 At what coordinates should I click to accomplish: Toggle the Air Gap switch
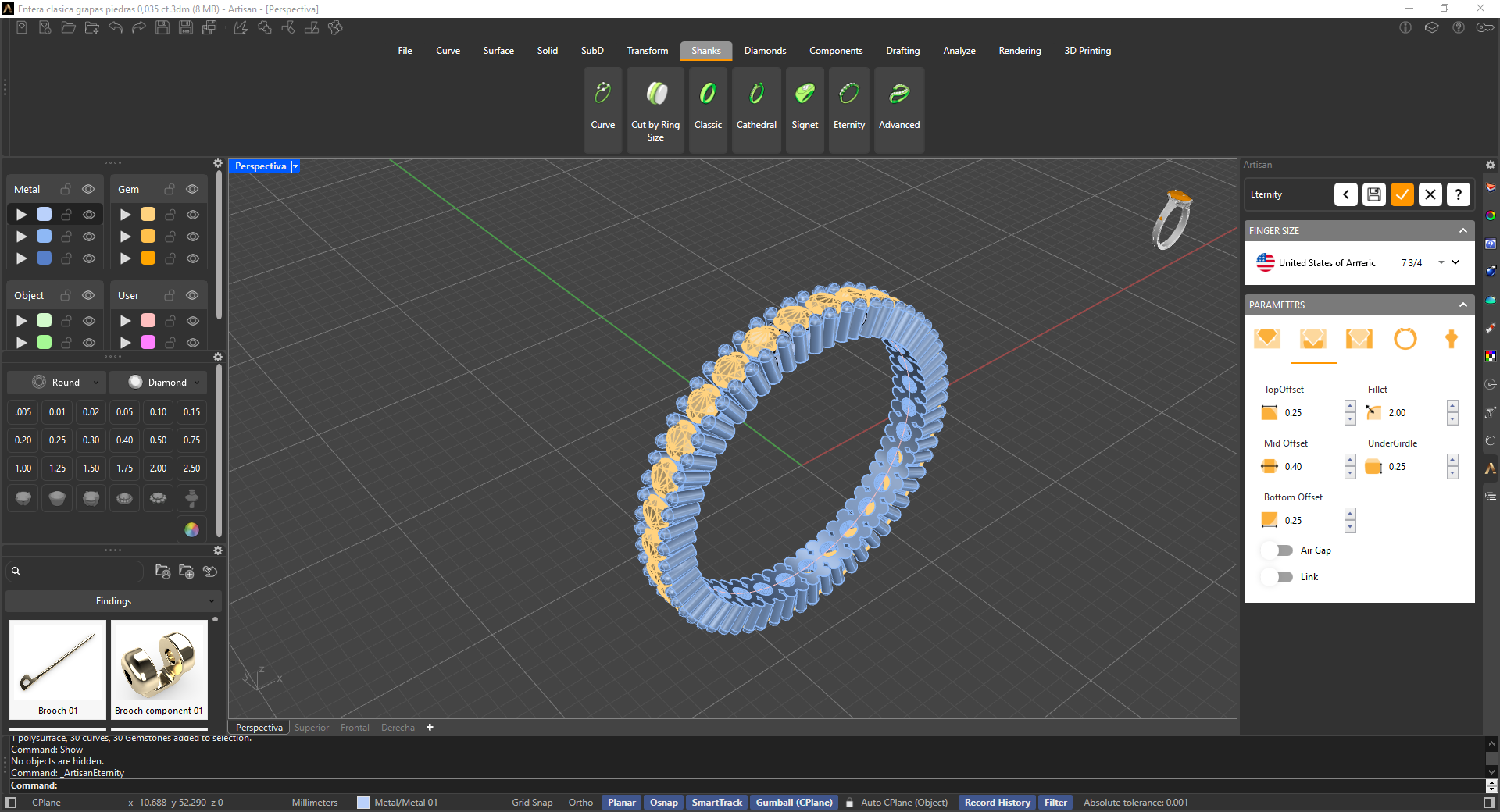[x=1279, y=550]
